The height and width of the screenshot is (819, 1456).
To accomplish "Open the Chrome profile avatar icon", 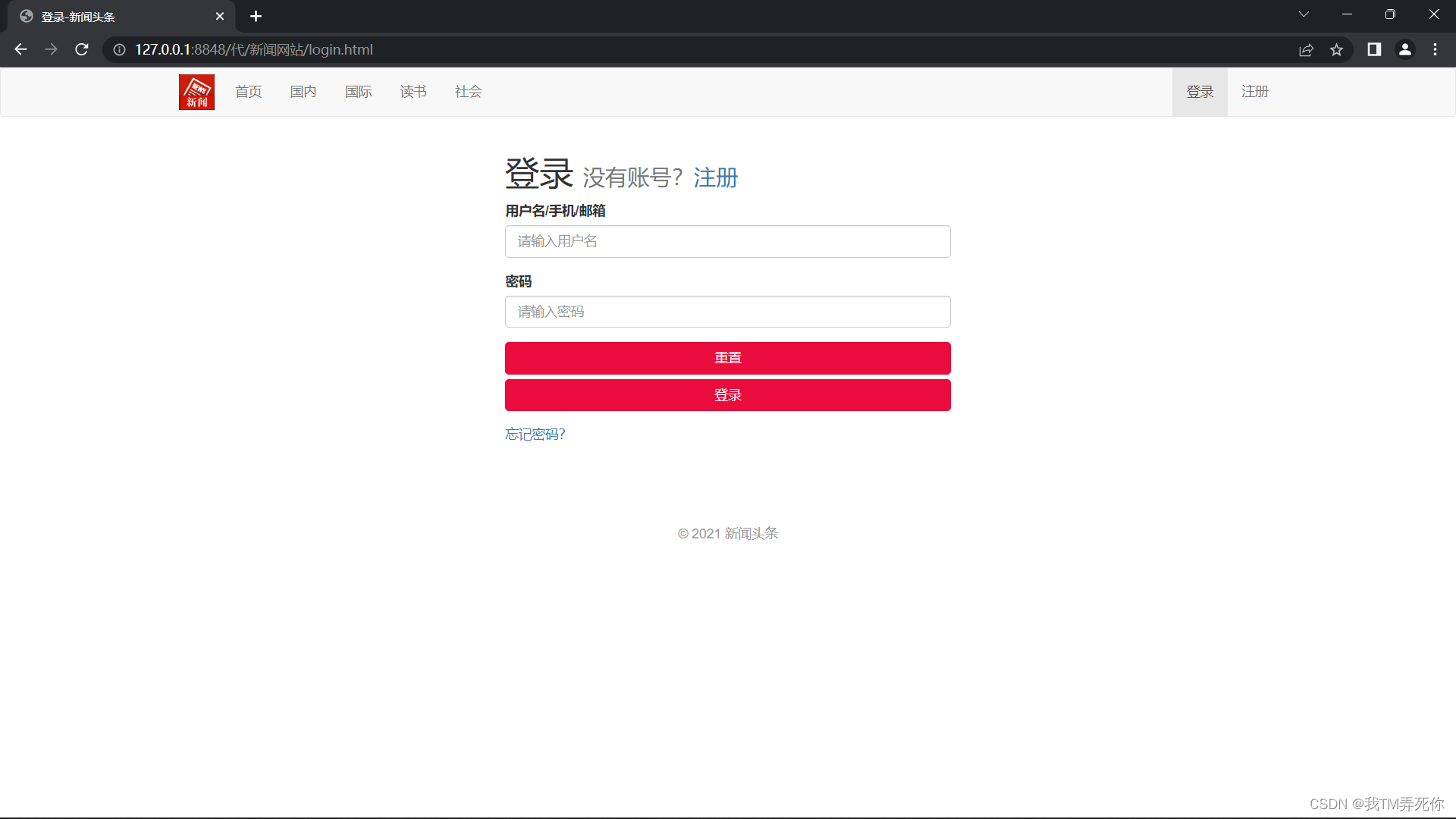I will [1404, 49].
